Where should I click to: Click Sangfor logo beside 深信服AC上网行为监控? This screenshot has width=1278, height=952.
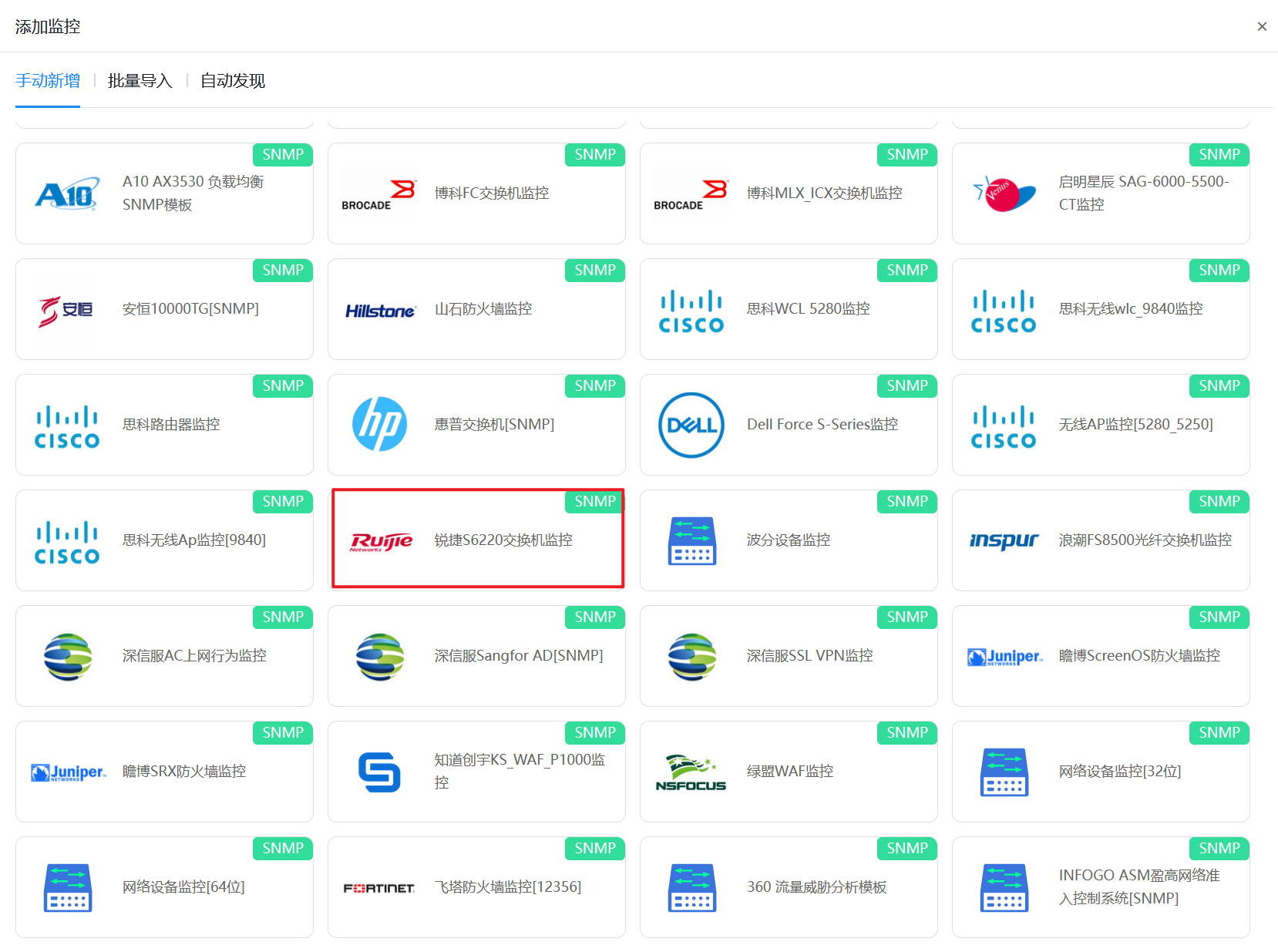(x=68, y=657)
